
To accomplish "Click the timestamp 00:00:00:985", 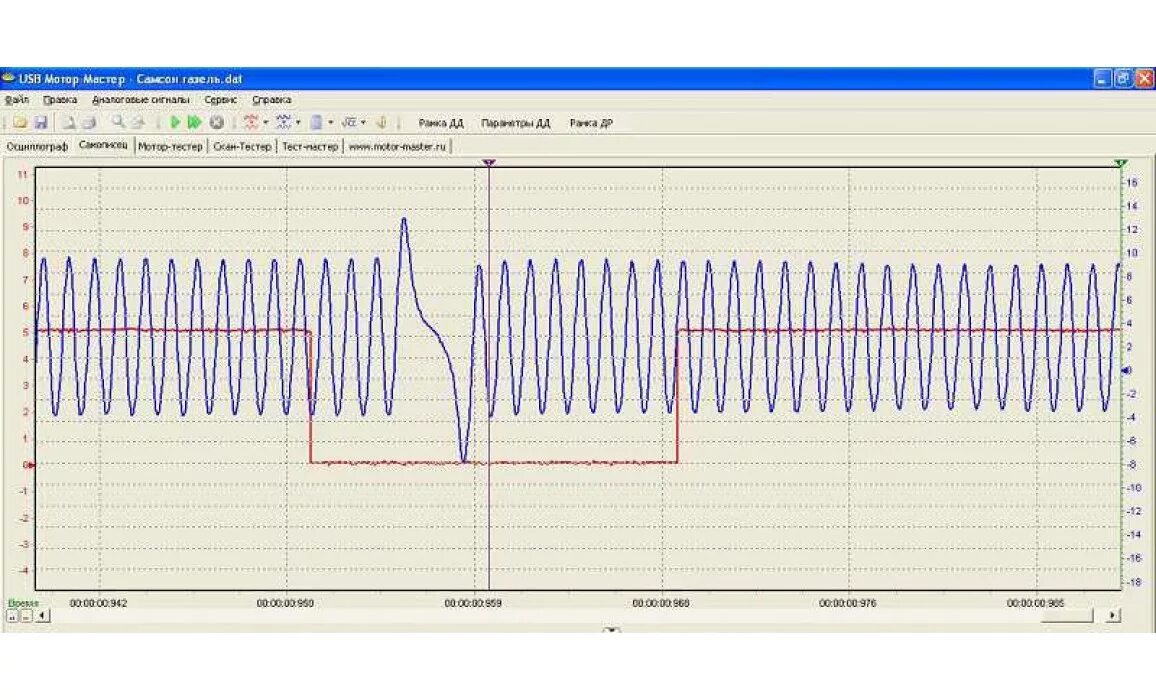I will (x=1036, y=603).
